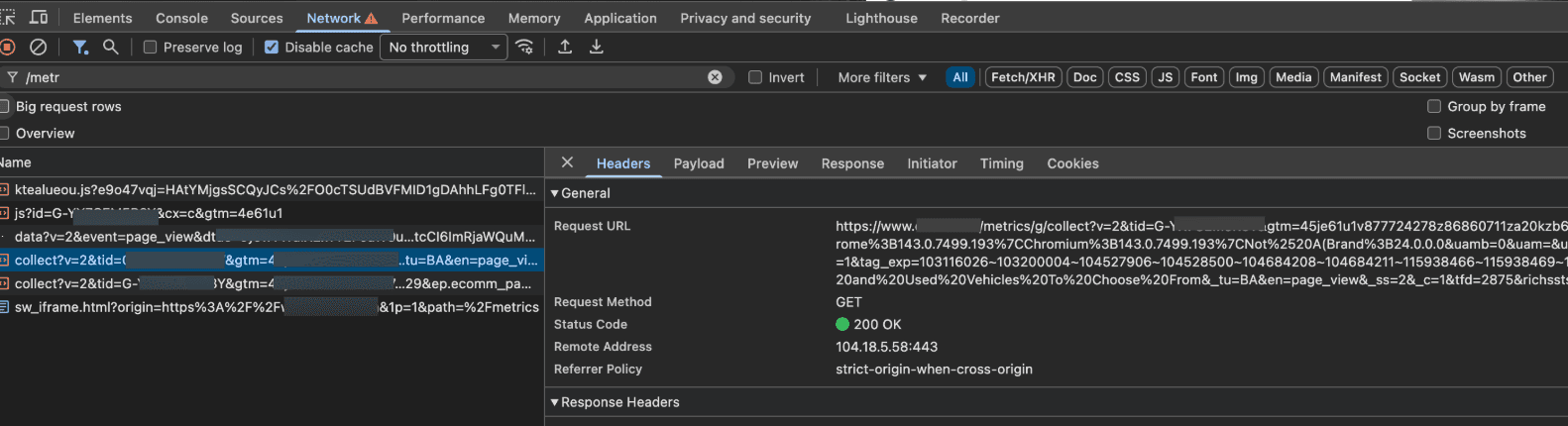Open the network search magnifier

point(111,47)
